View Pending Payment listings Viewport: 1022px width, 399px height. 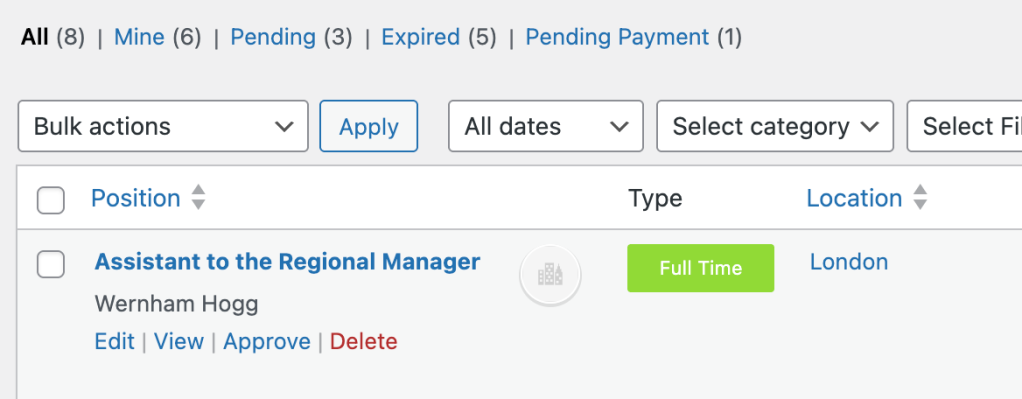point(617,37)
